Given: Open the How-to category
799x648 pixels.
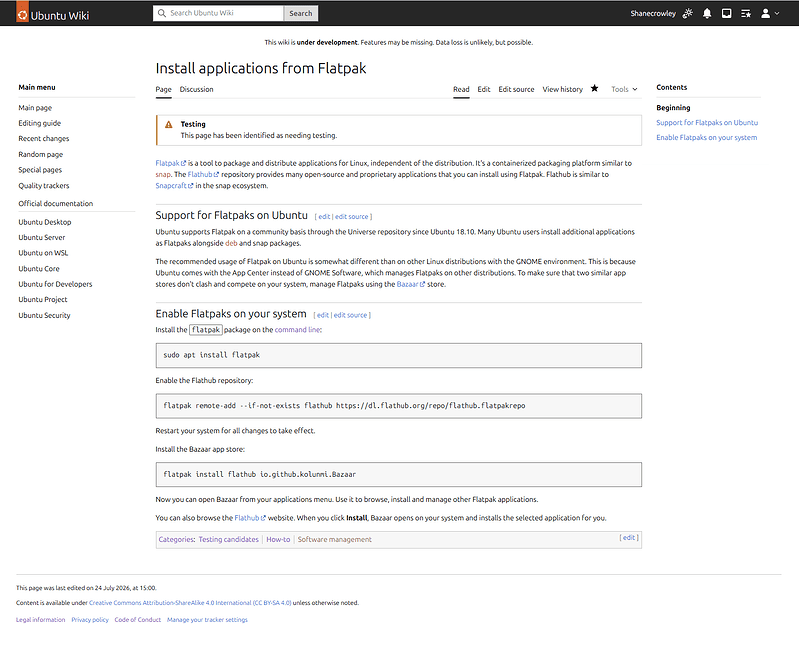Looking at the screenshot, I should coord(278,539).
